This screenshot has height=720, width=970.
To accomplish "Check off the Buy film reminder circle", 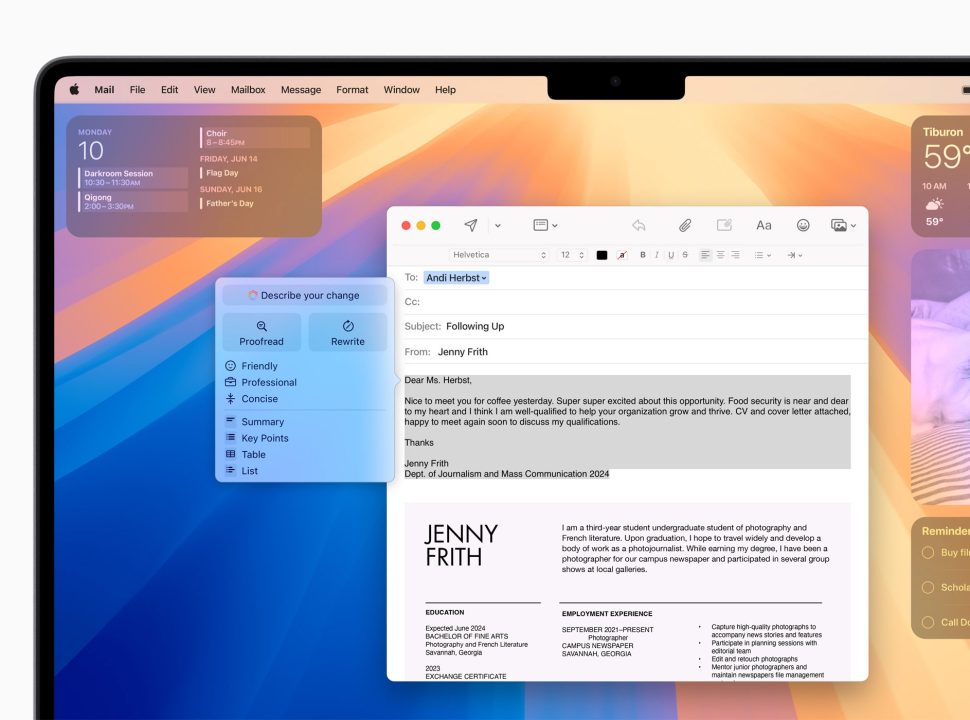I will (927, 552).
